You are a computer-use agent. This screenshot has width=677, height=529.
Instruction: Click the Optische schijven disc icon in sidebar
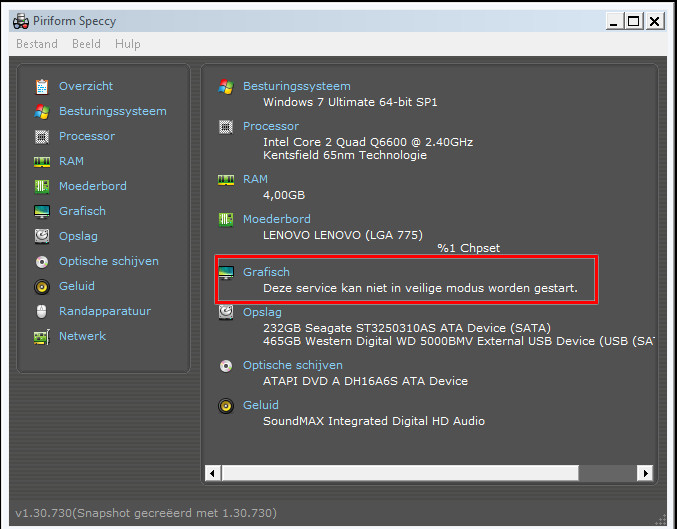point(42,262)
